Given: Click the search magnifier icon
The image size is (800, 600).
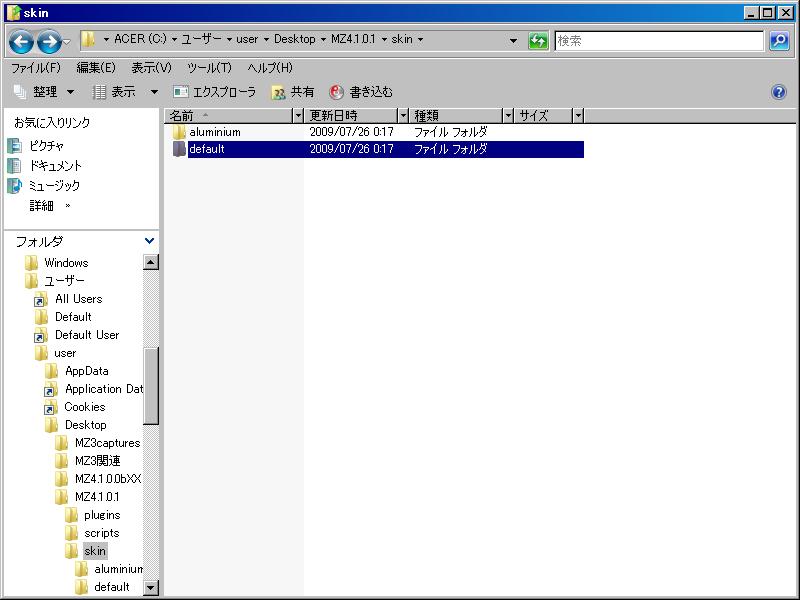Looking at the screenshot, I should pyautogui.click(x=779, y=41).
